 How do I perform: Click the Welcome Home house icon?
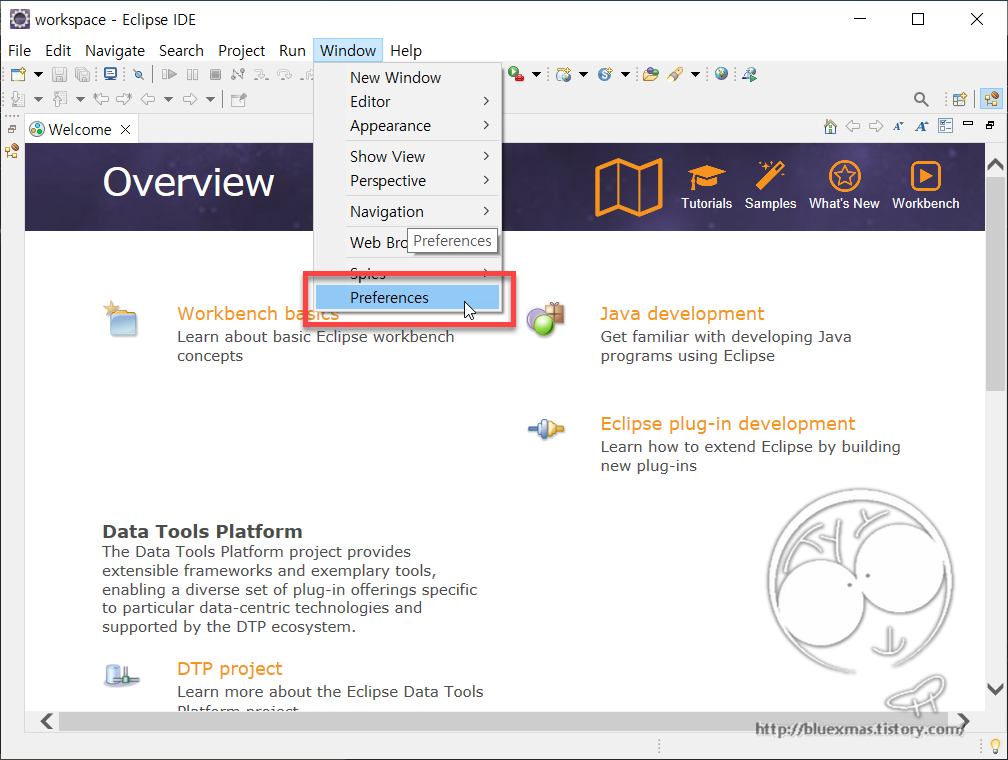pos(831,127)
